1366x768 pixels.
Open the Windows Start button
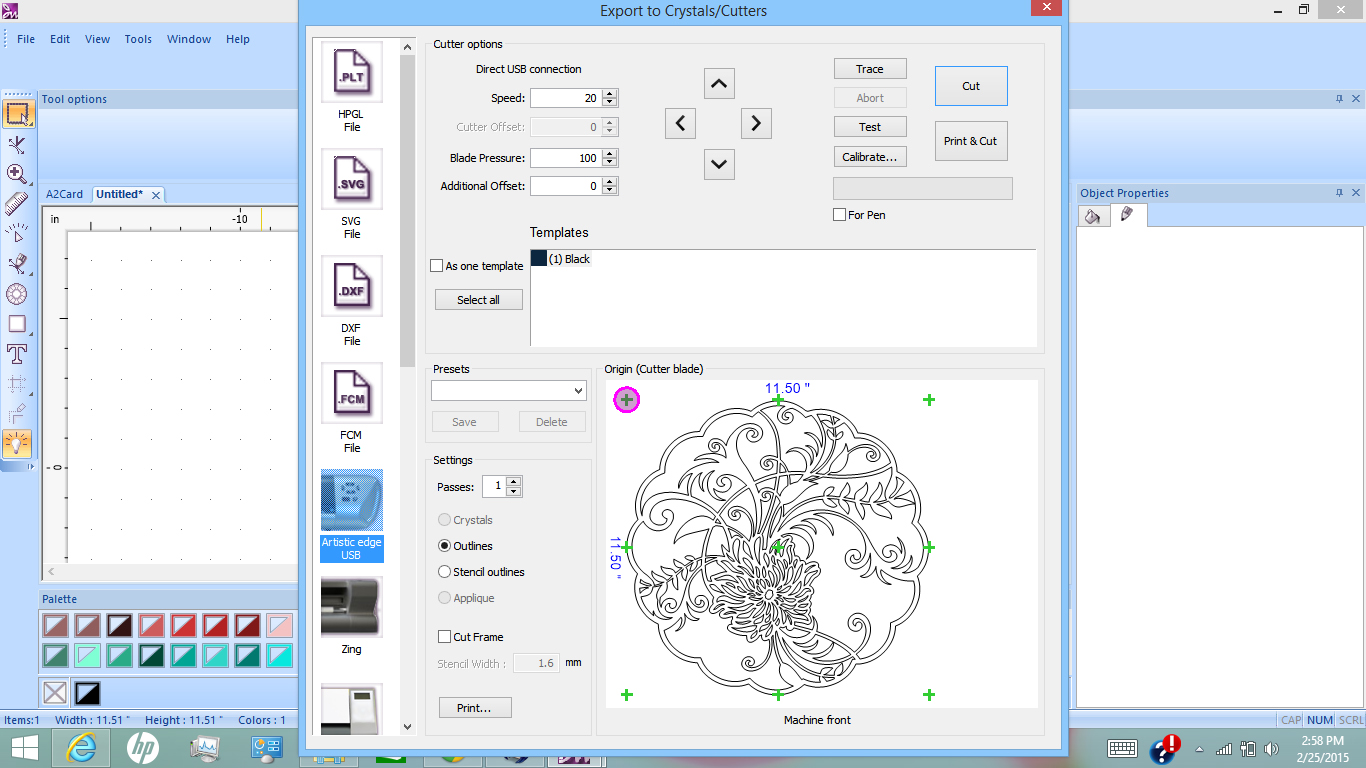(24, 748)
